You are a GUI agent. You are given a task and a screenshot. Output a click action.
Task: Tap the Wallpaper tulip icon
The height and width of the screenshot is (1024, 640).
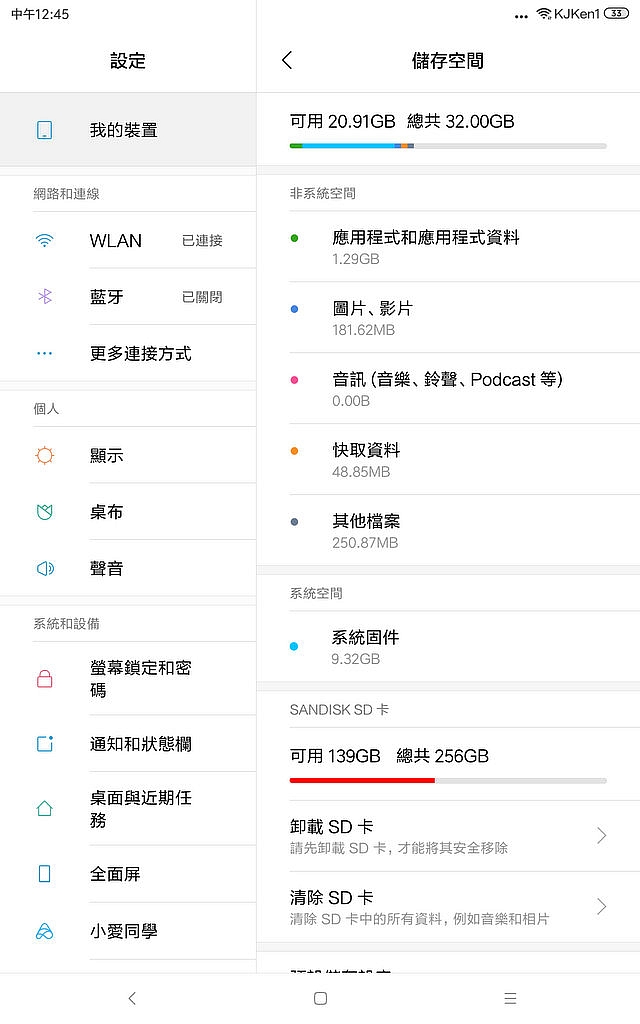44,512
